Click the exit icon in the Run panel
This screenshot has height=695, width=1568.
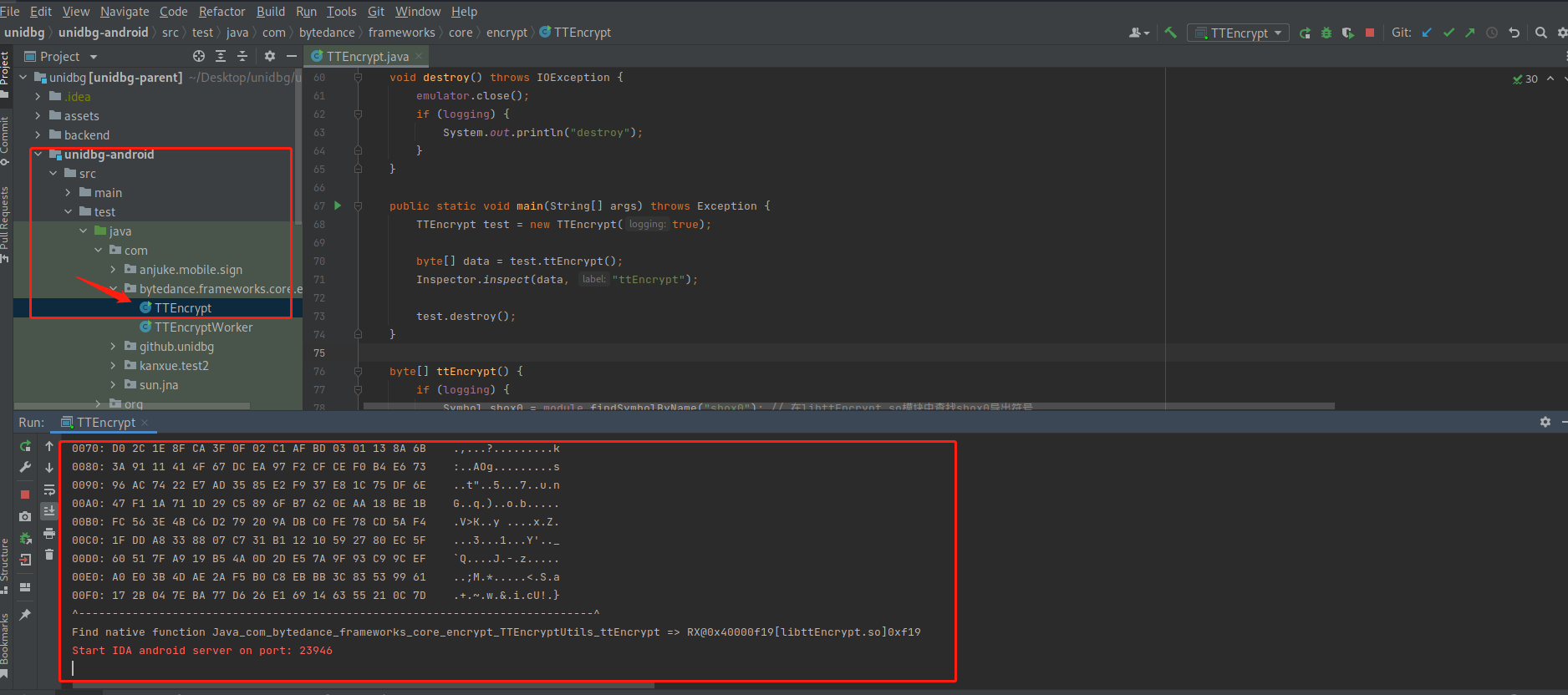[25, 560]
